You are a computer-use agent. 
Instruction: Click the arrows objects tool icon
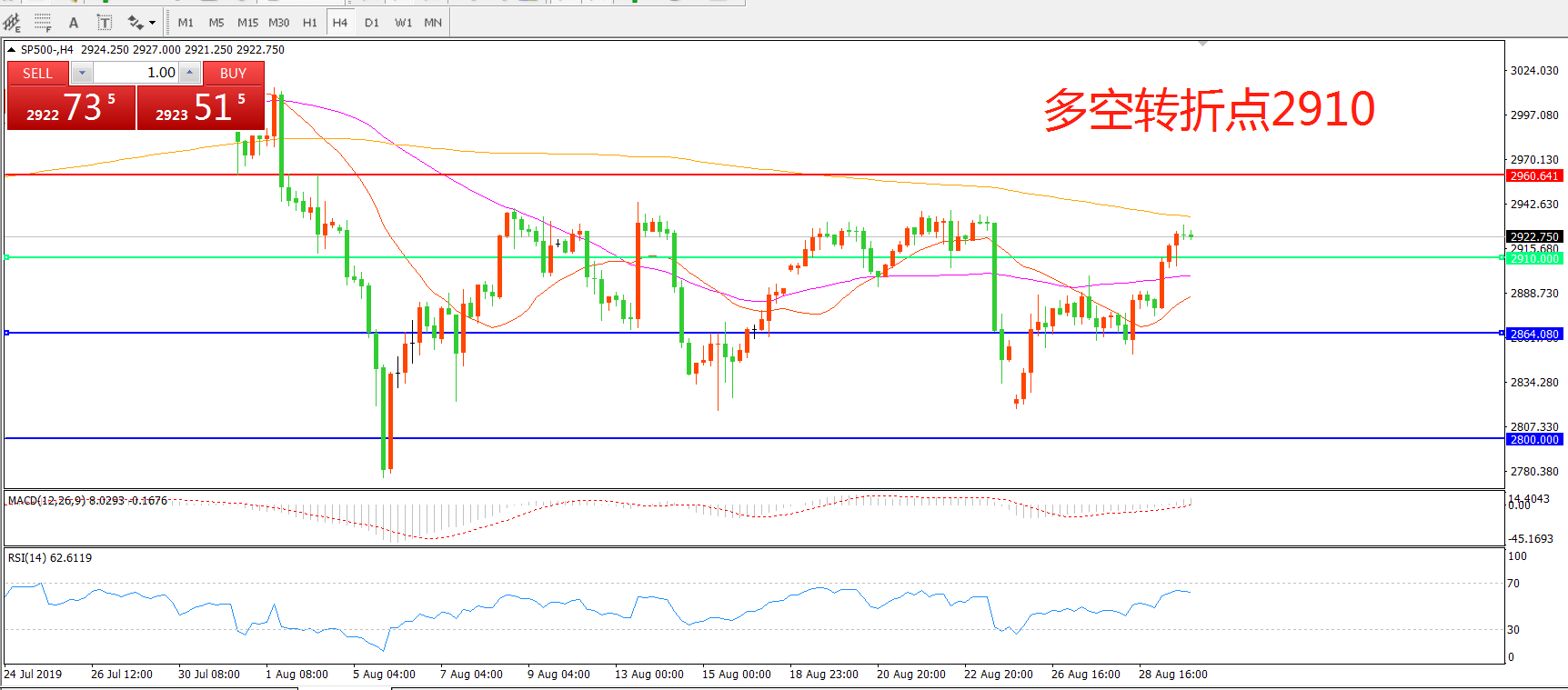tap(136, 23)
